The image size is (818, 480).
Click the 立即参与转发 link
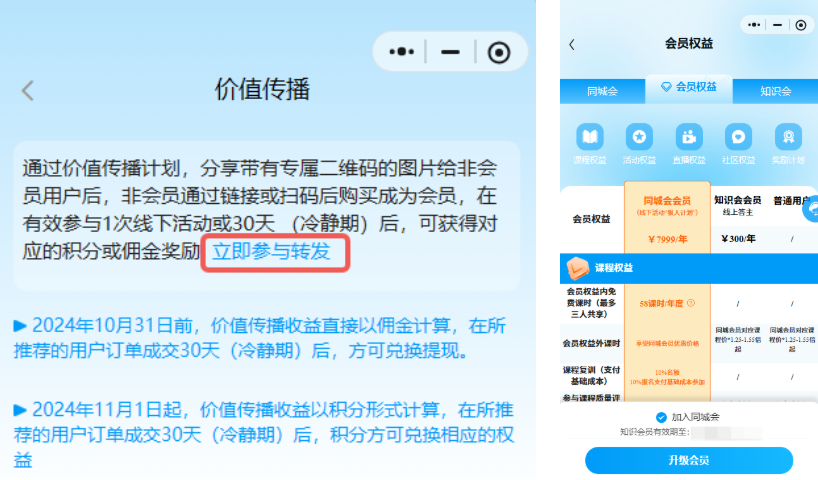271,251
